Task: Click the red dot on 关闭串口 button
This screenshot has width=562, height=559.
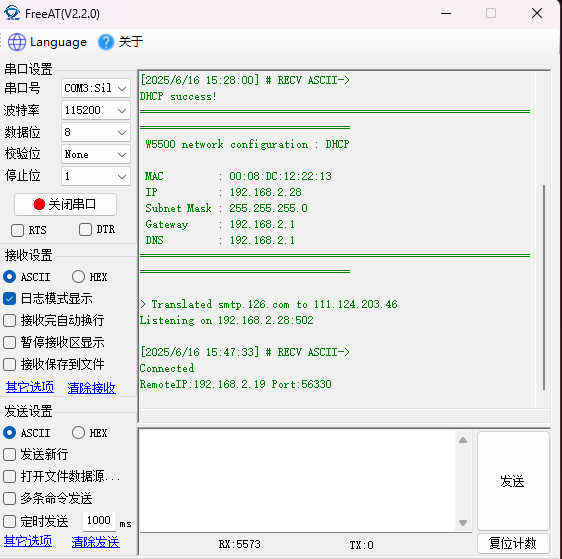Action: pyautogui.click(x=39, y=204)
